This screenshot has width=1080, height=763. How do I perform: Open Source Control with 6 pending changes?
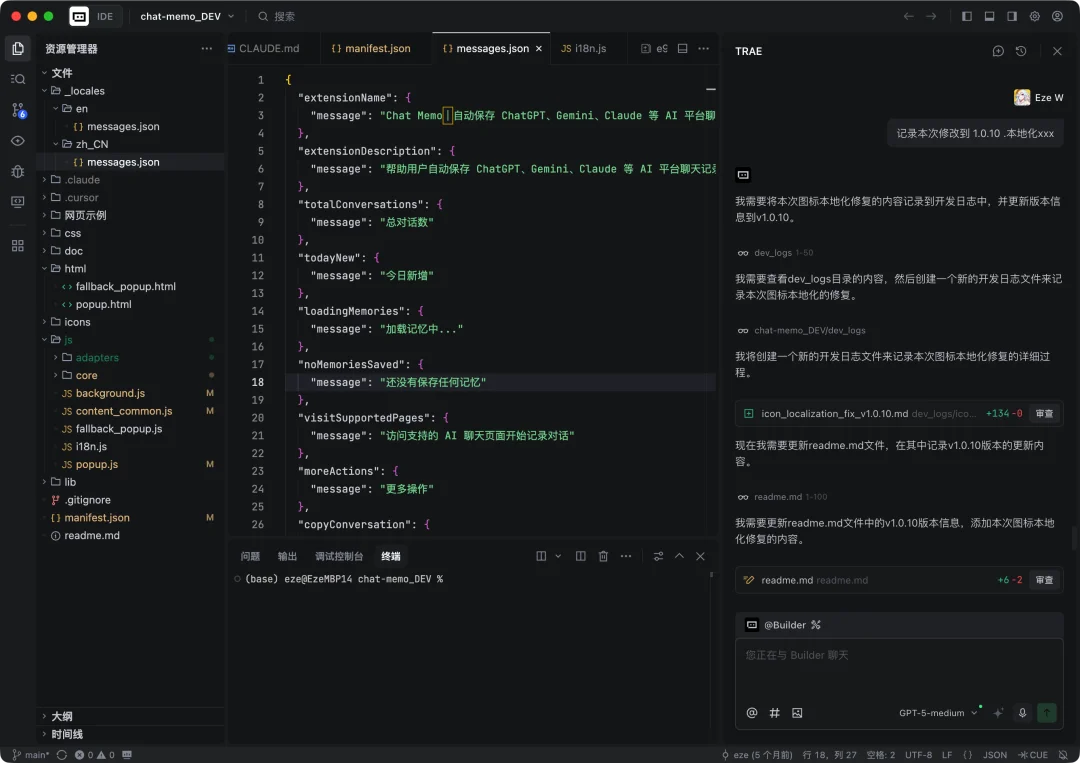[17, 111]
